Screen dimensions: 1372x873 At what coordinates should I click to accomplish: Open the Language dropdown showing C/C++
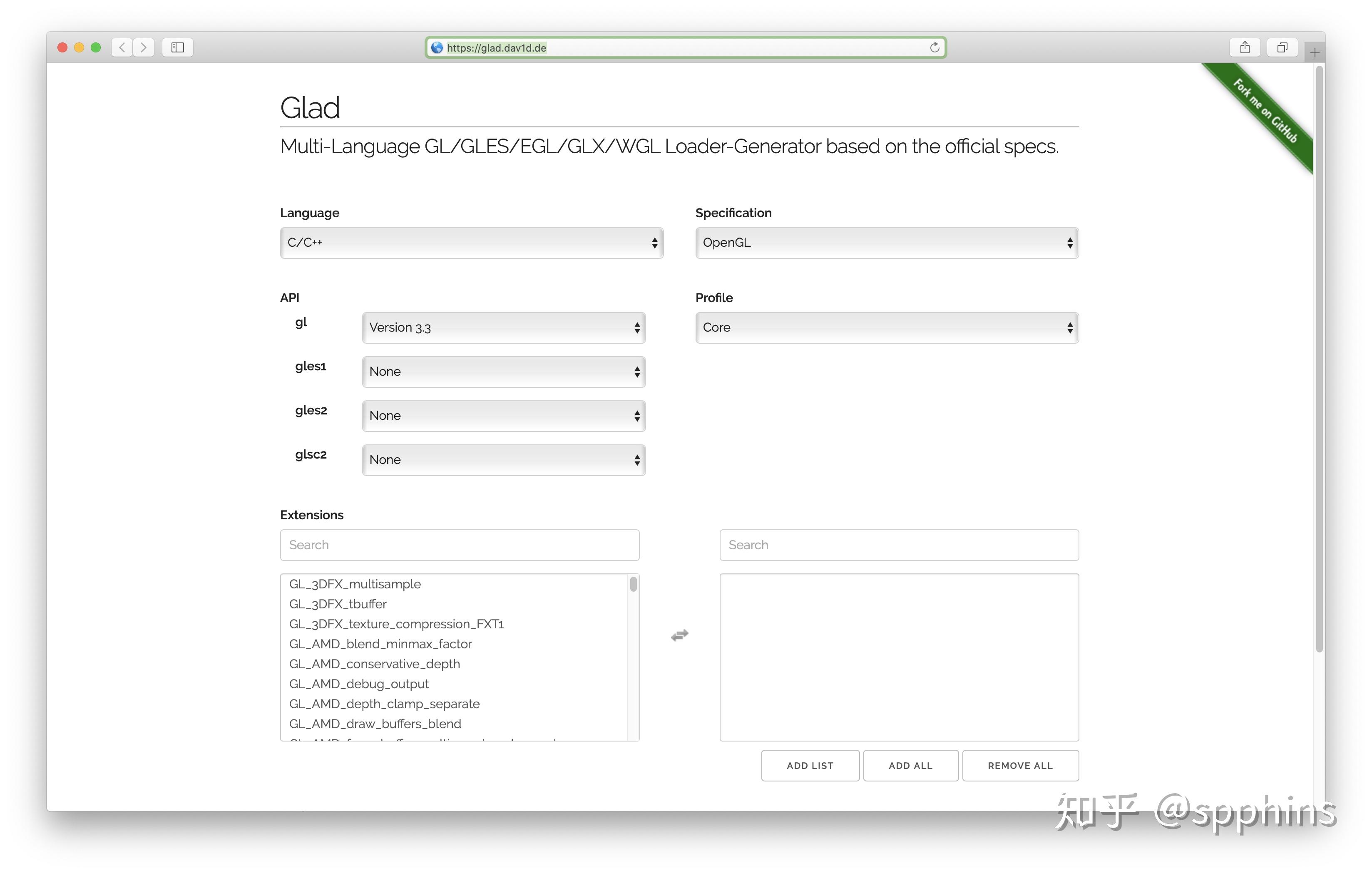[x=471, y=243]
